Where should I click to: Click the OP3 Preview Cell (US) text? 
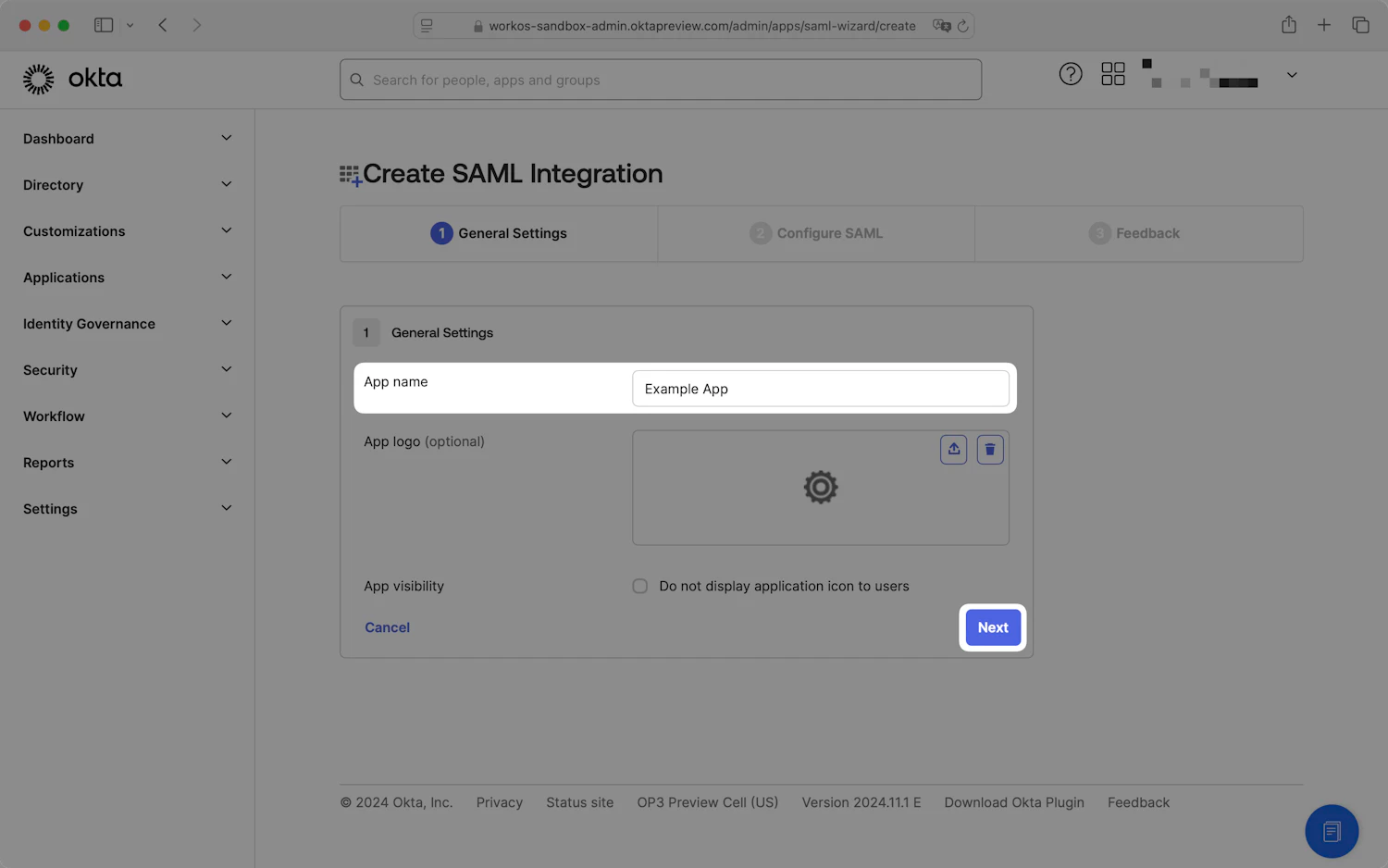pyautogui.click(x=708, y=802)
